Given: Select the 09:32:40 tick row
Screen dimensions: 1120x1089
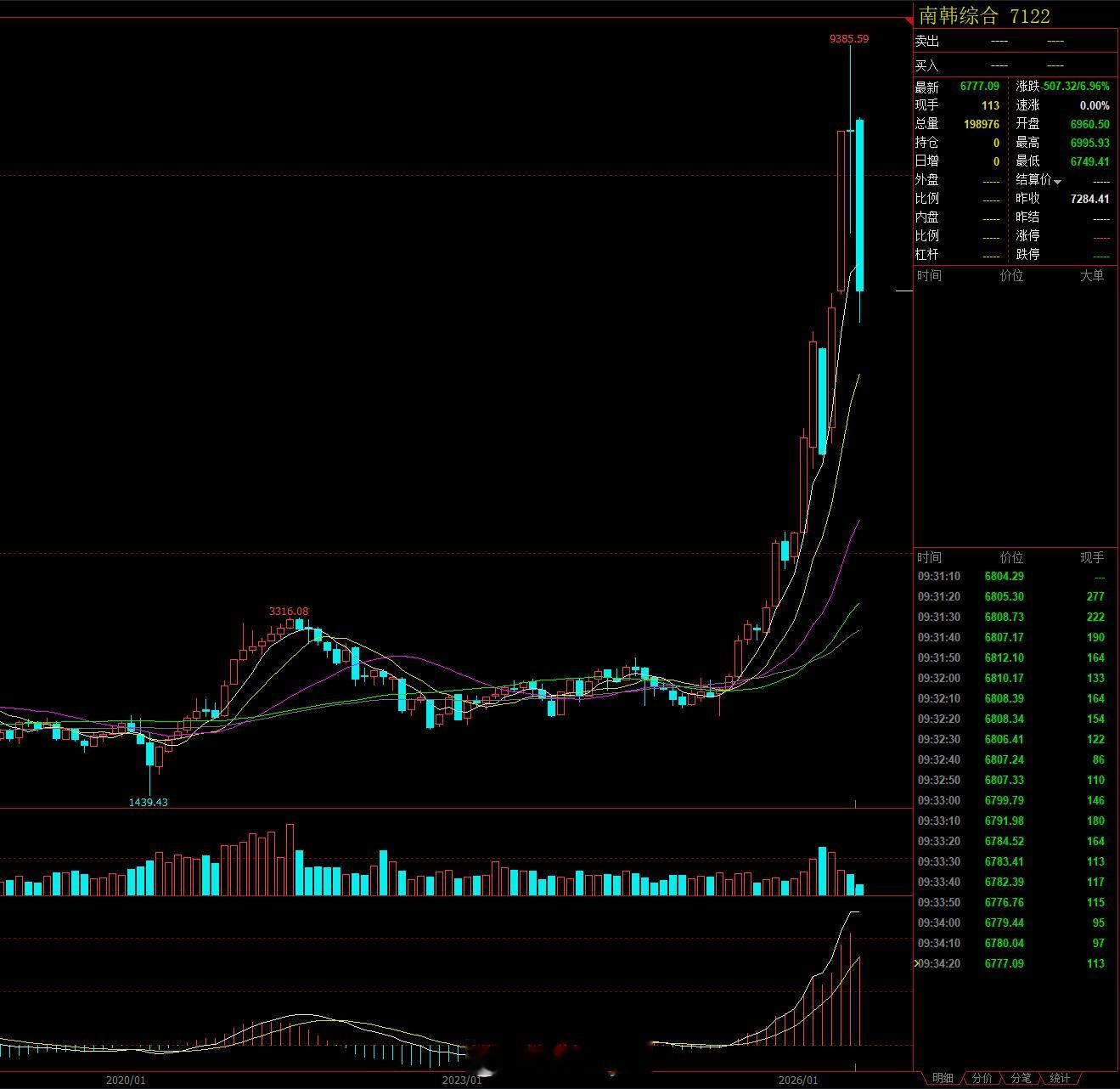Looking at the screenshot, I should (x=1016, y=759).
